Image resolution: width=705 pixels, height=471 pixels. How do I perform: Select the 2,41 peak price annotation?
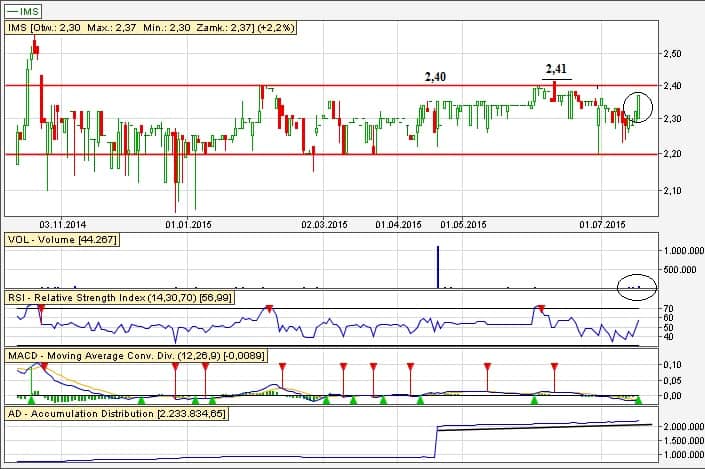click(555, 69)
